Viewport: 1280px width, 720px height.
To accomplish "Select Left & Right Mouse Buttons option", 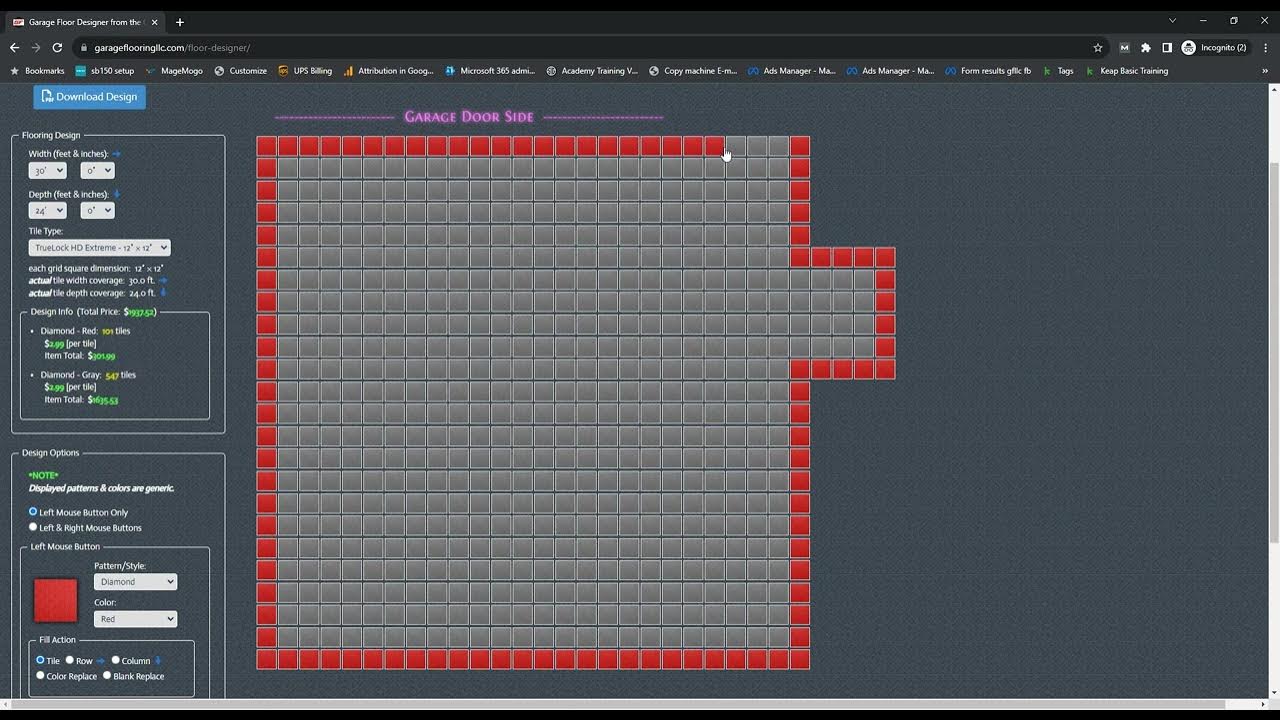I will click(x=33, y=527).
